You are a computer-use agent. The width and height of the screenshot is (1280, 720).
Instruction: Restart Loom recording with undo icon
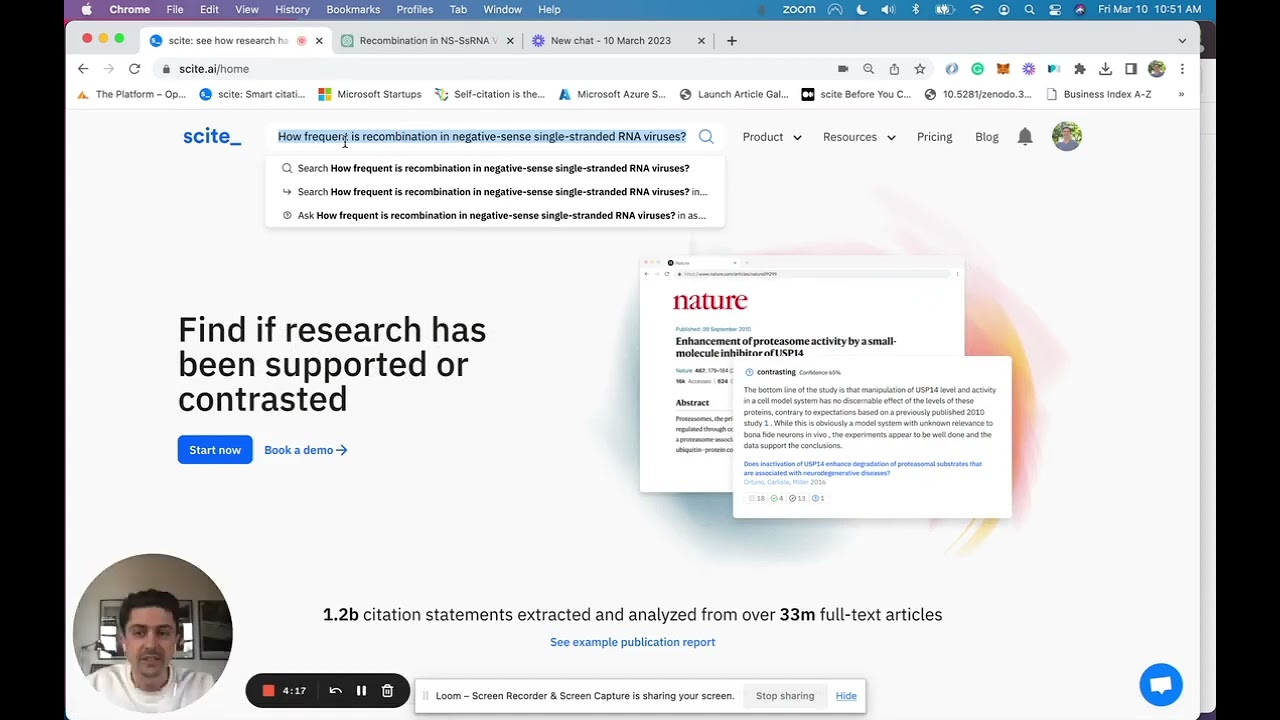(335, 691)
